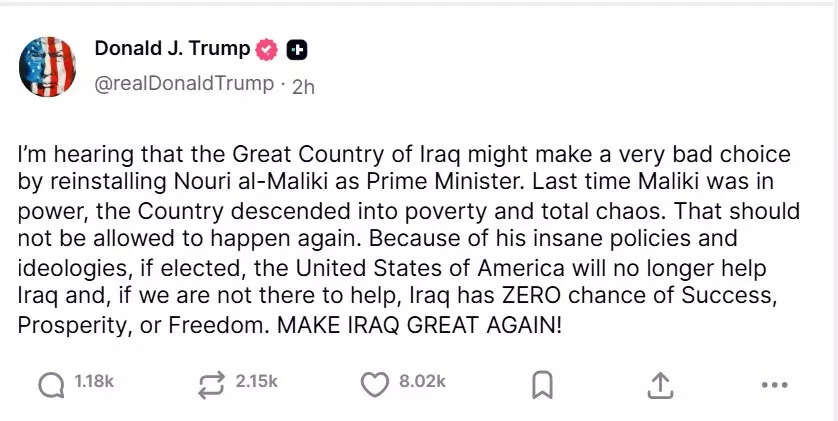Like the post with the heart icon
Viewport: 838px width, 421px height.
(374, 383)
